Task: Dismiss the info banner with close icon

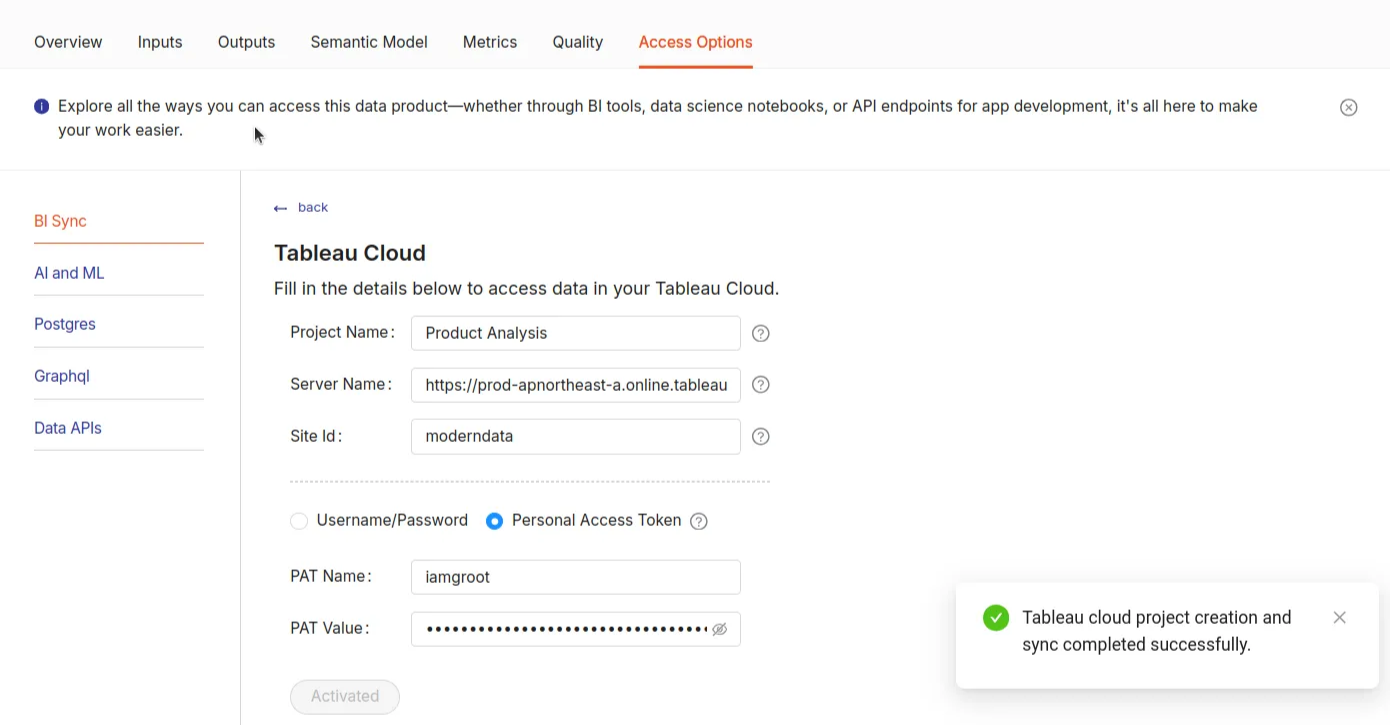Action: pyautogui.click(x=1349, y=107)
